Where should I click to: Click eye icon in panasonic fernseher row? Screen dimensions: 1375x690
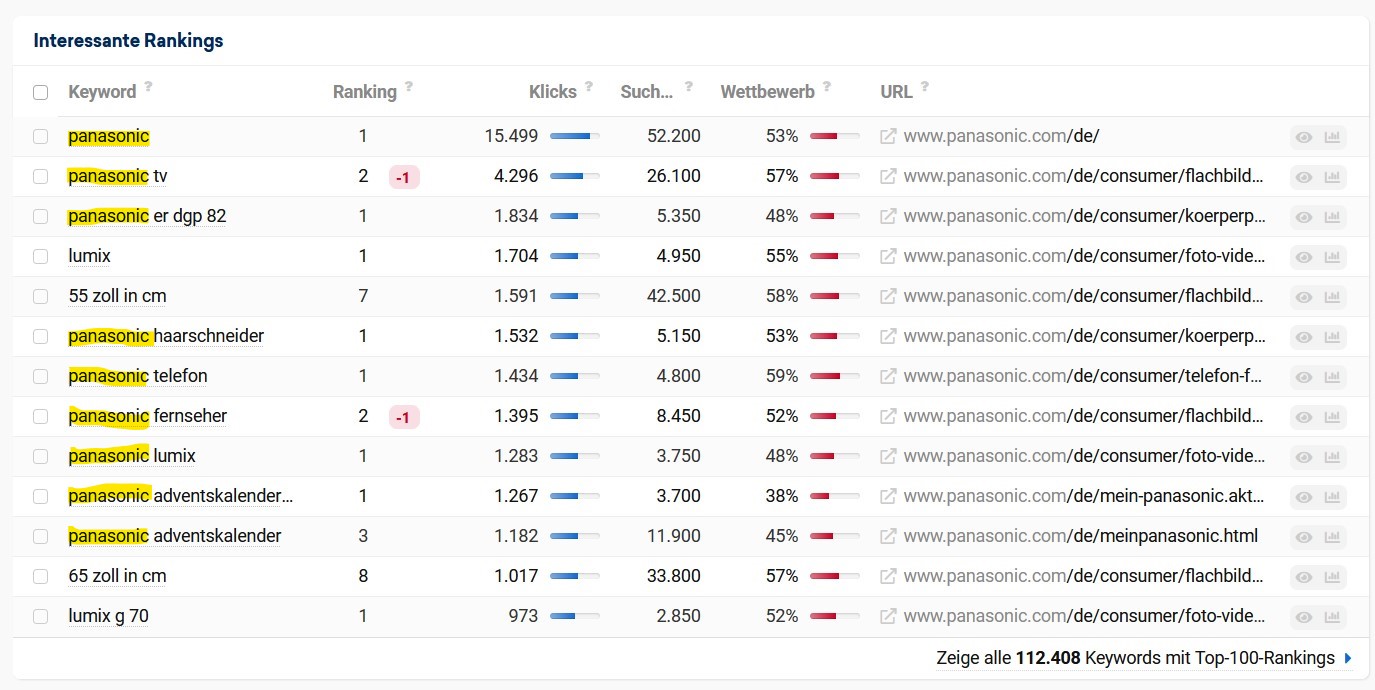click(1303, 417)
